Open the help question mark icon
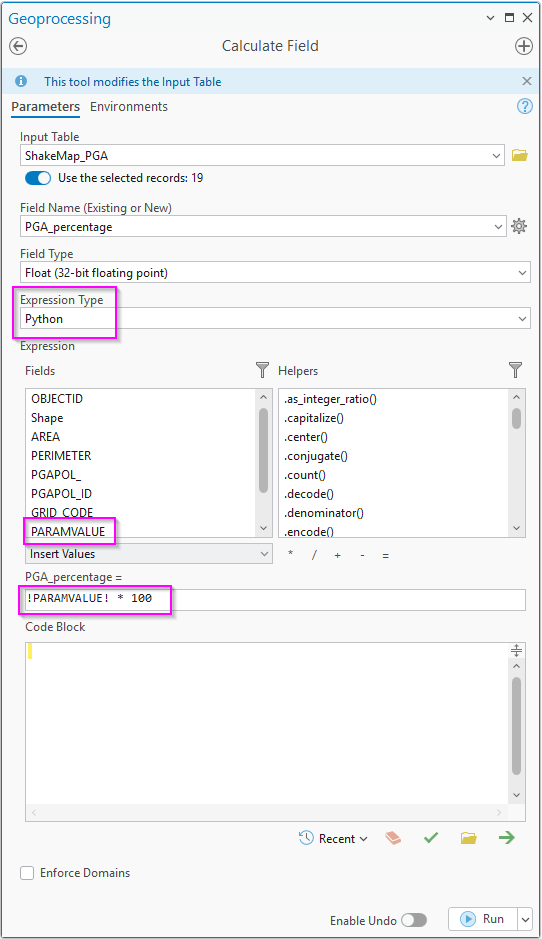The image size is (542, 939). [525, 107]
